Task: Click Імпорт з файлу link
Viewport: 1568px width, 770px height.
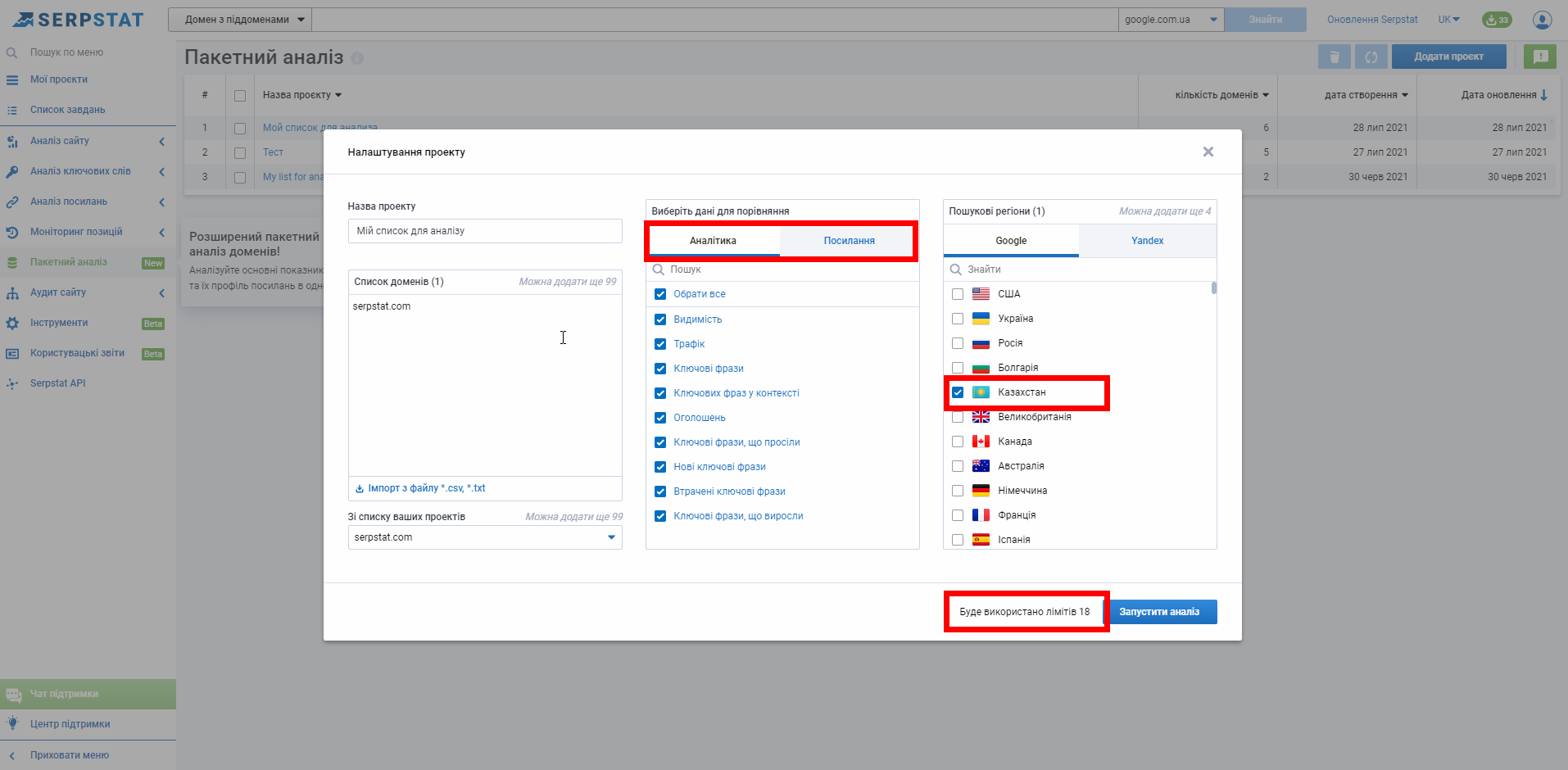Action: point(426,488)
